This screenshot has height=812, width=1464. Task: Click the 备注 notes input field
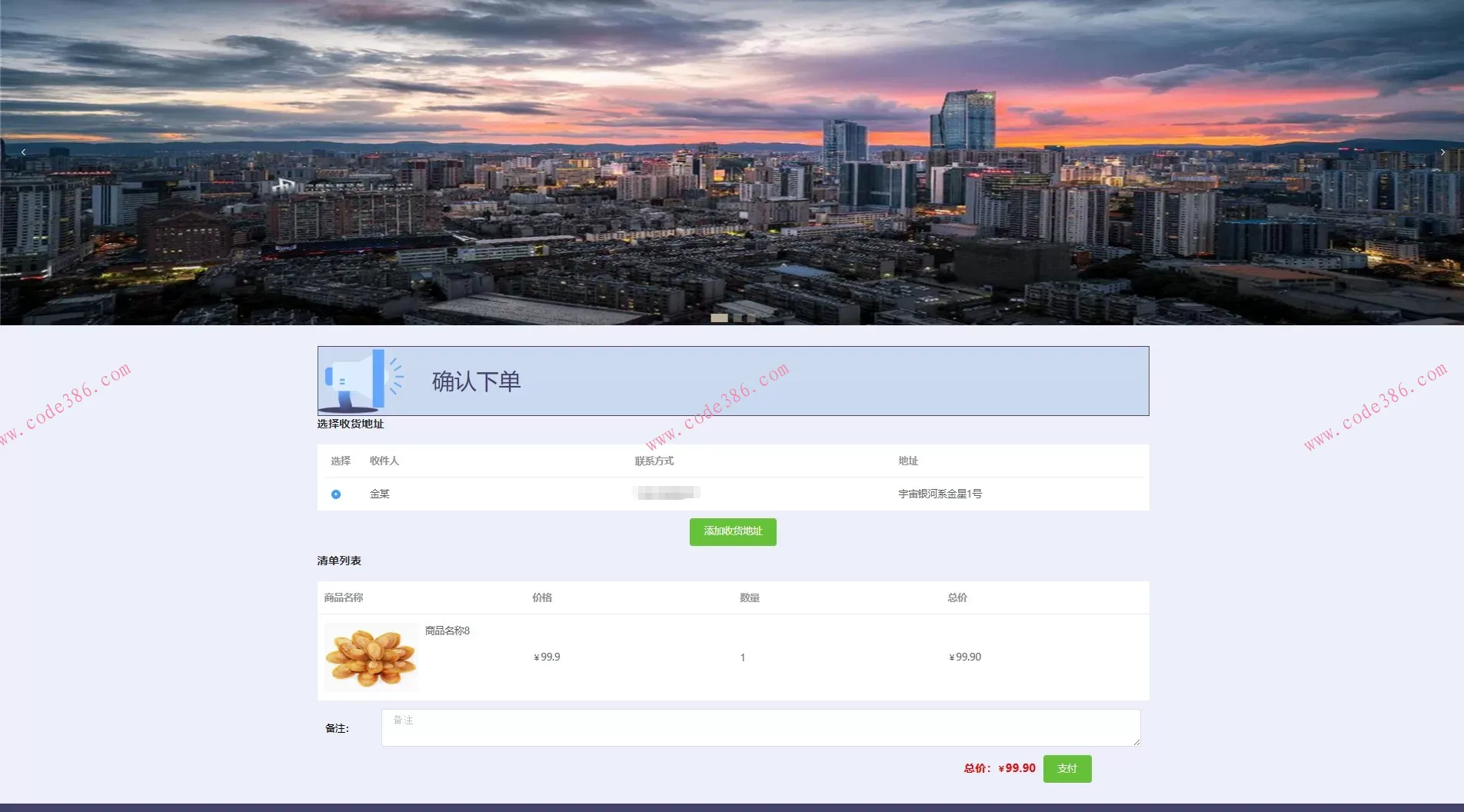[x=759, y=726]
